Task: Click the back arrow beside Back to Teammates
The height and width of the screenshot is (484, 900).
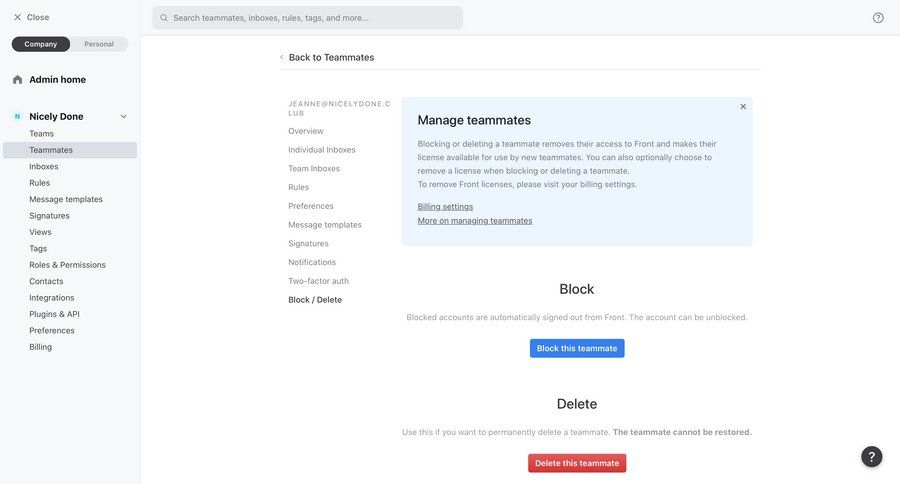Action: tap(281, 57)
